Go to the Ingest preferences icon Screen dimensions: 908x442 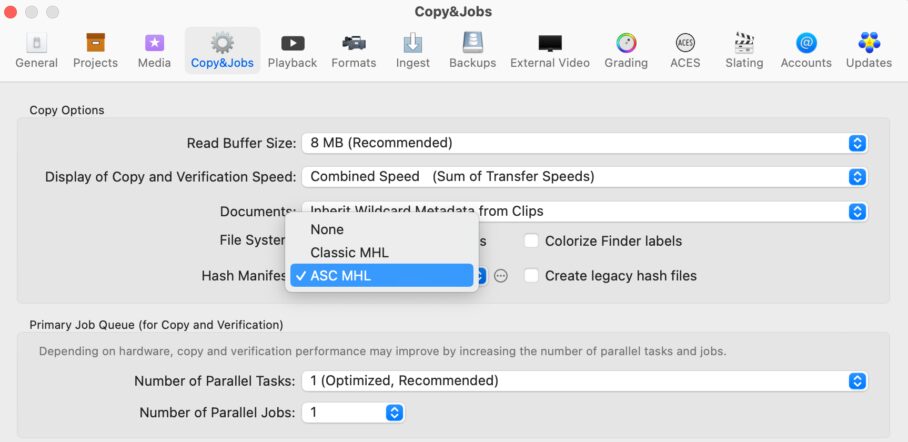click(412, 51)
